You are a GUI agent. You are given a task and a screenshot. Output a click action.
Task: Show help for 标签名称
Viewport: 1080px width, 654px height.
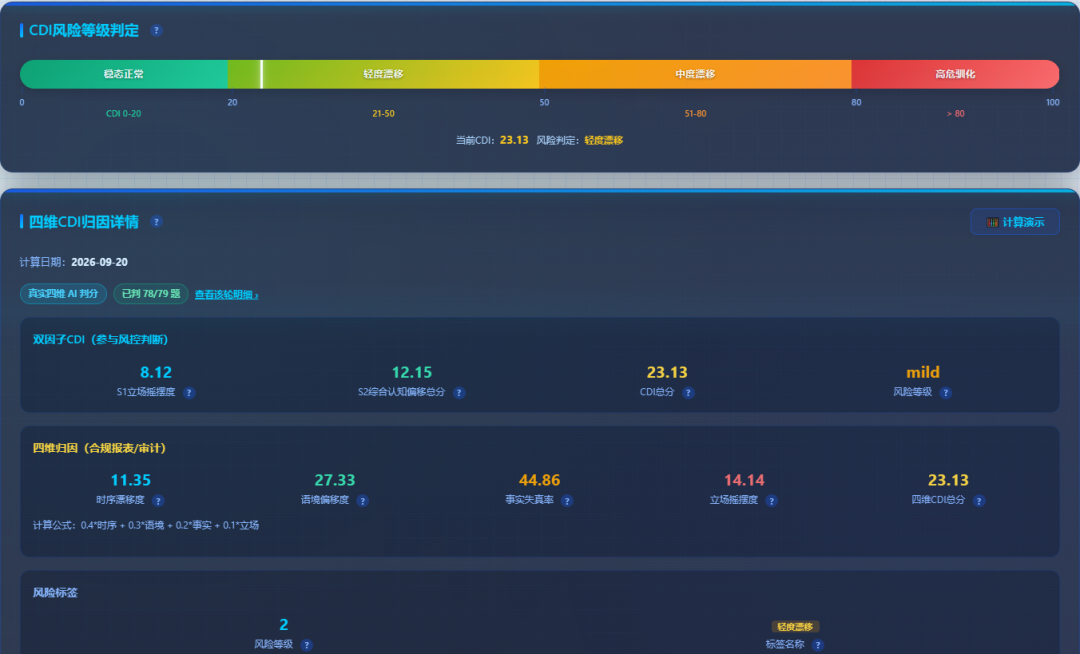pos(818,645)
